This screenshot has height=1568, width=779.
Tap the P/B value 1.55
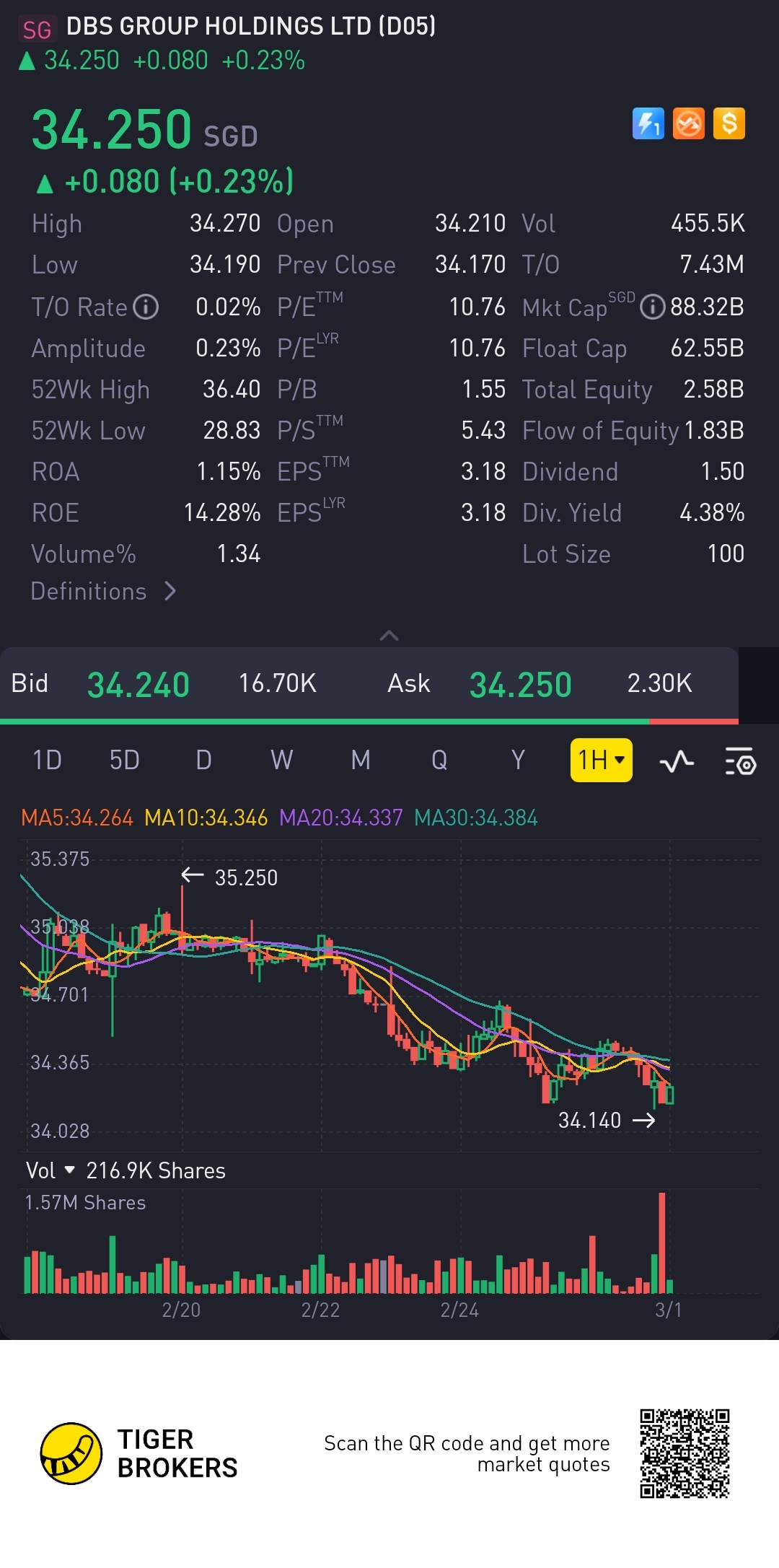pos(484,390)
